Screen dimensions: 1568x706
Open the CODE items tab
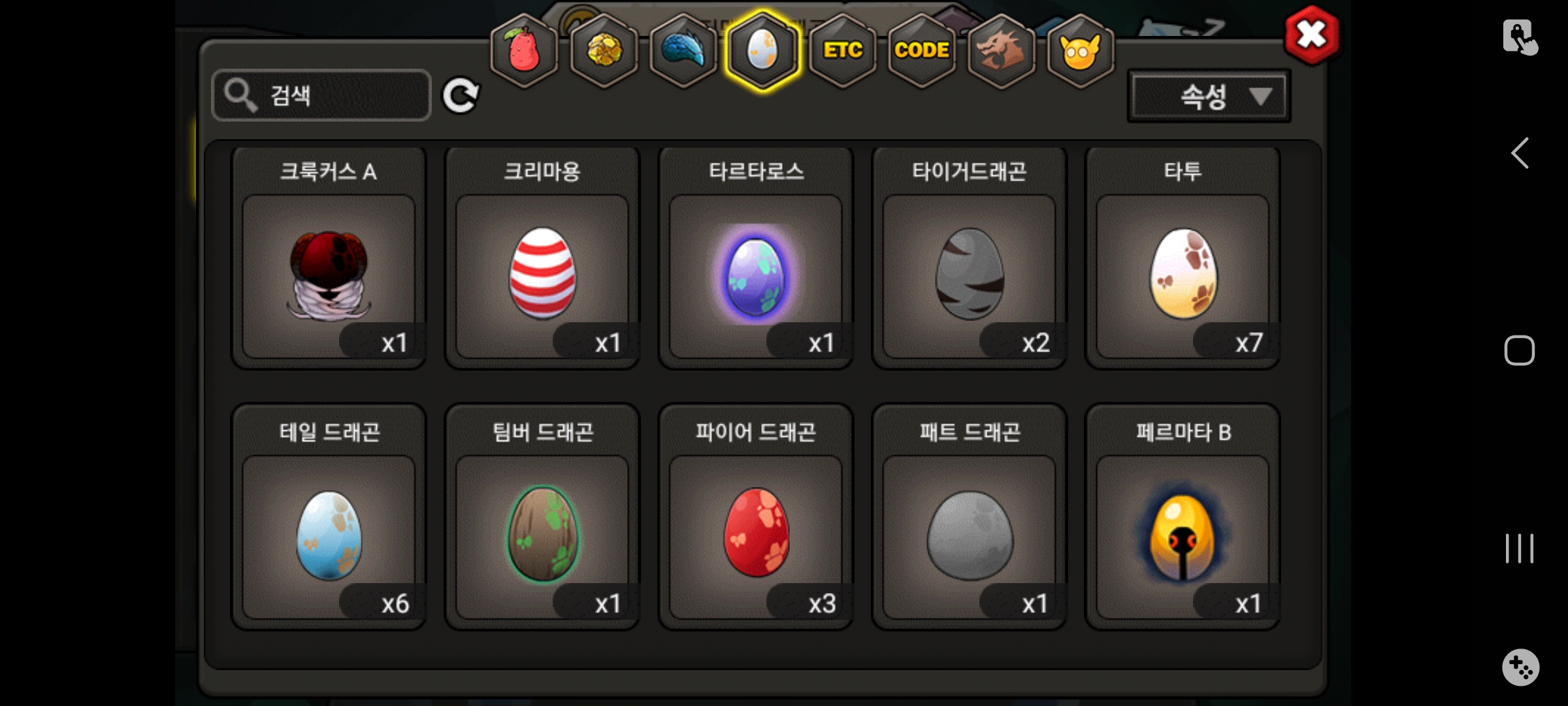tap(922, 51)
